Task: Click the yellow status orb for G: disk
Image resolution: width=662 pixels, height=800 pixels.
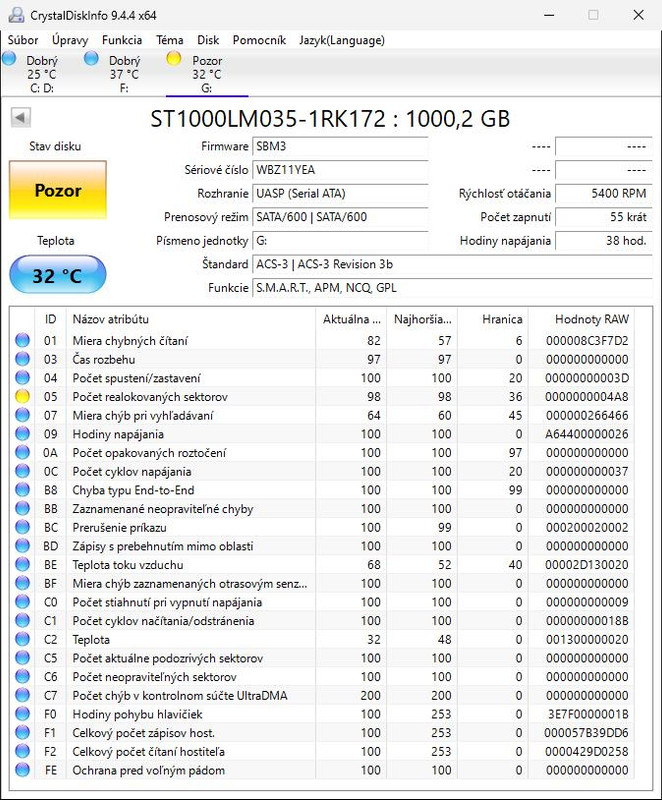Action: click(174, 59)
